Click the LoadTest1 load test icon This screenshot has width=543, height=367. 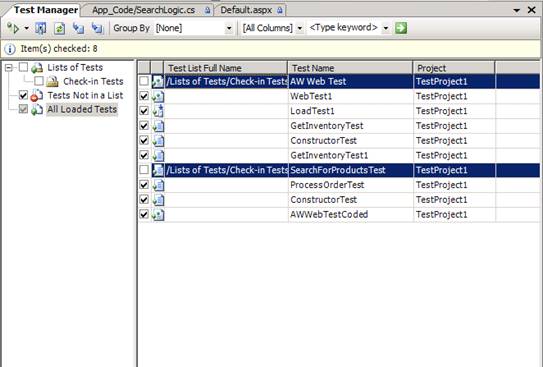click(158, 111)
